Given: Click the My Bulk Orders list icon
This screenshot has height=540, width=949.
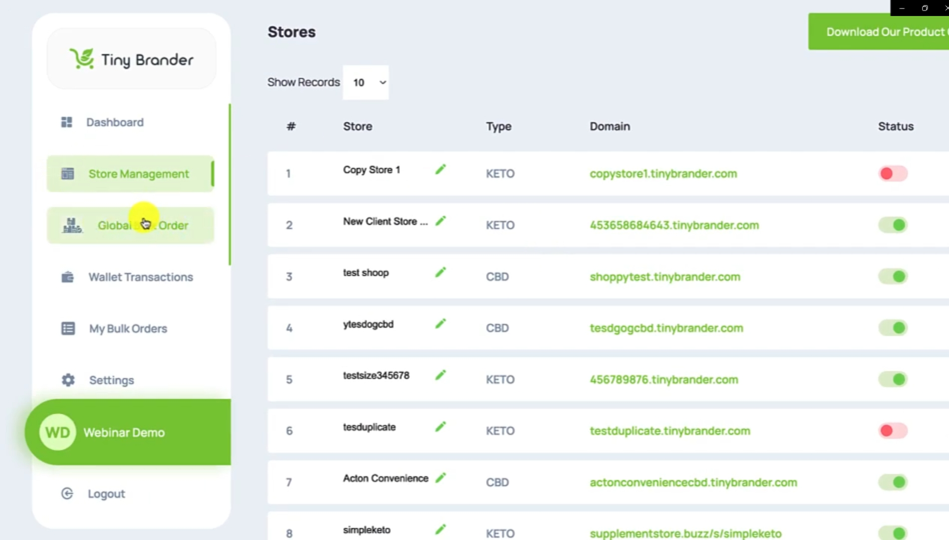Looking at the screenshot, I should 68,329.
